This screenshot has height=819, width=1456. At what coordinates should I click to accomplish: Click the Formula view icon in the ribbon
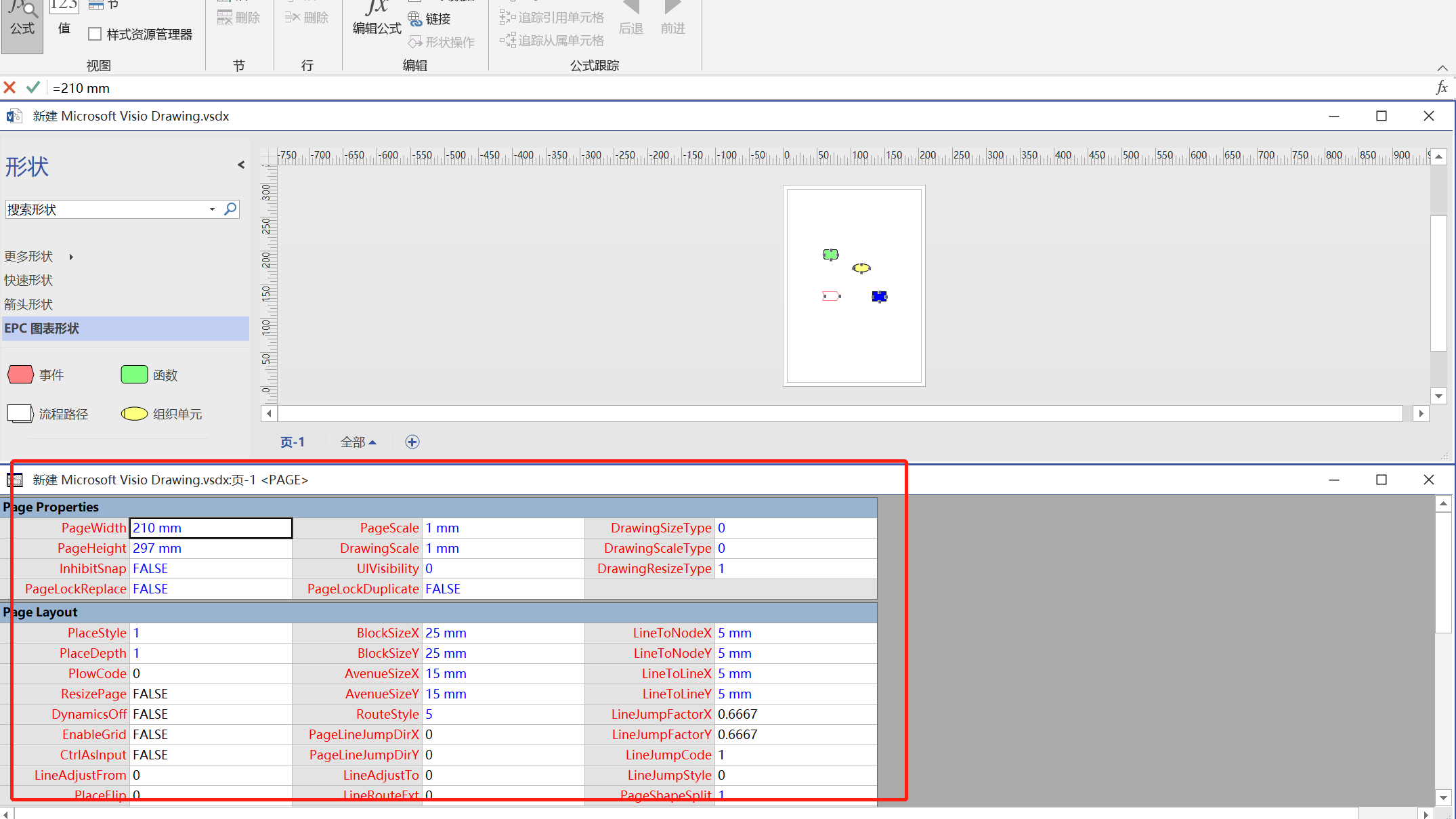point(22,20)
